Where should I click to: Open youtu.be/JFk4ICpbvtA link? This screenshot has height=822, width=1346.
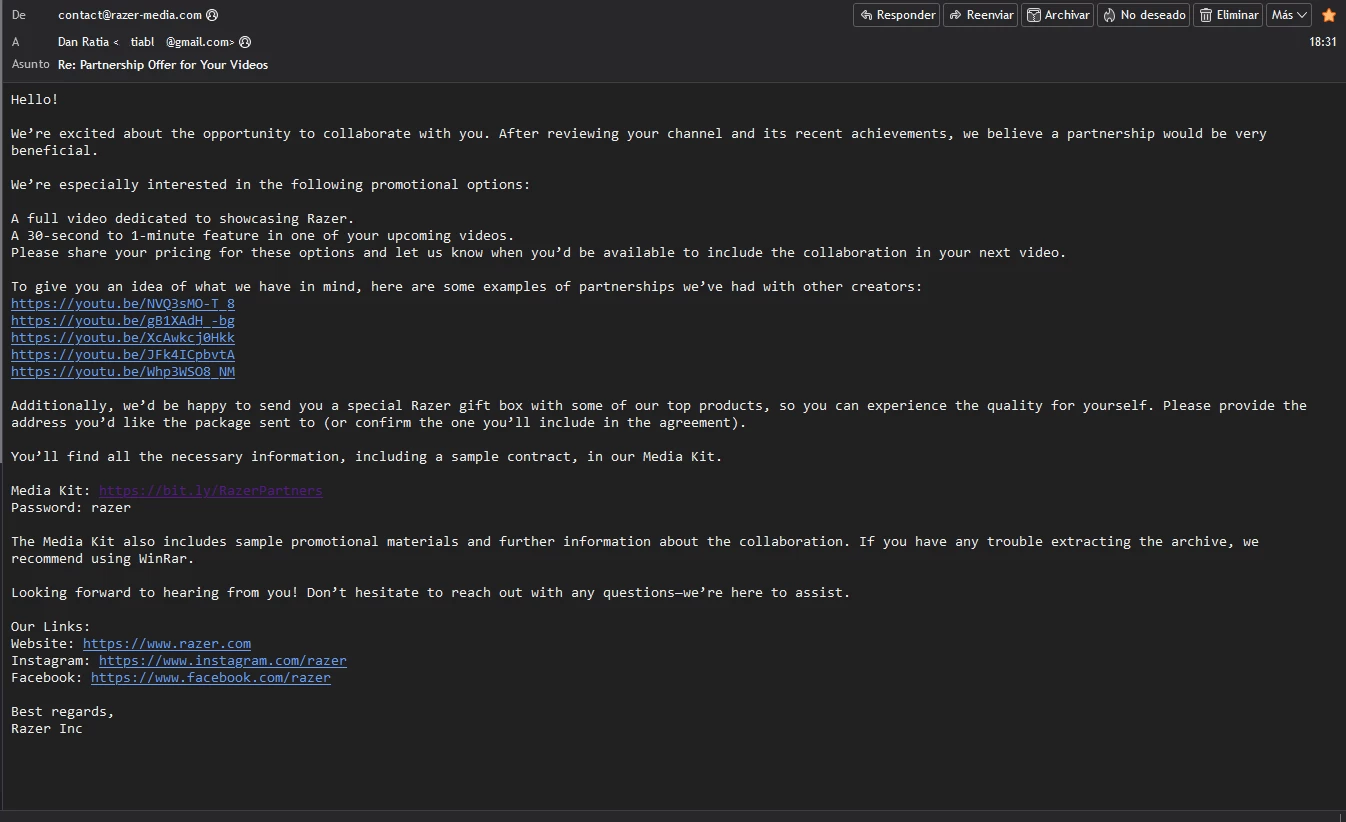coord(123,355)
